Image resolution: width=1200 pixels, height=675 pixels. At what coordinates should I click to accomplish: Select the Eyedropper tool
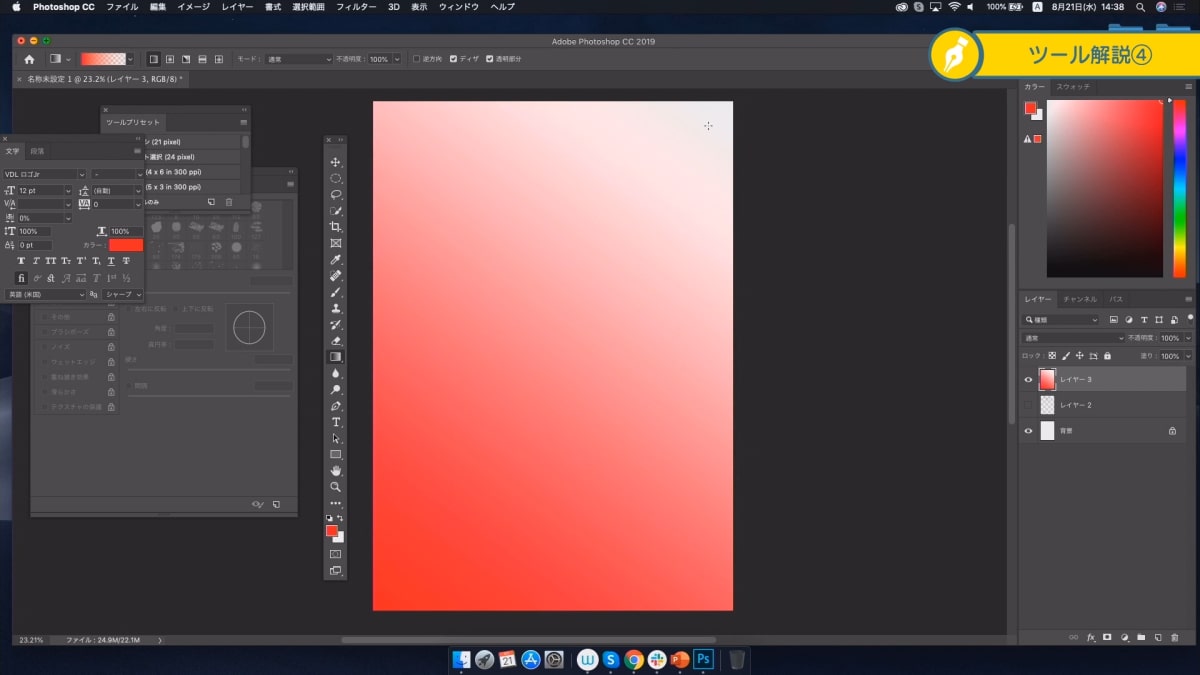click(x=336, y=259)
